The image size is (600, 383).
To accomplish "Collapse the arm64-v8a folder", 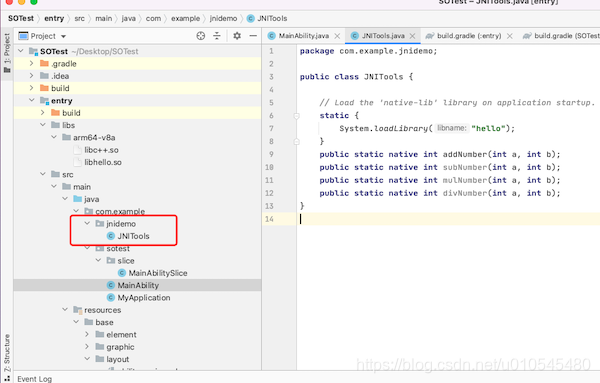I will pos(54,137).
